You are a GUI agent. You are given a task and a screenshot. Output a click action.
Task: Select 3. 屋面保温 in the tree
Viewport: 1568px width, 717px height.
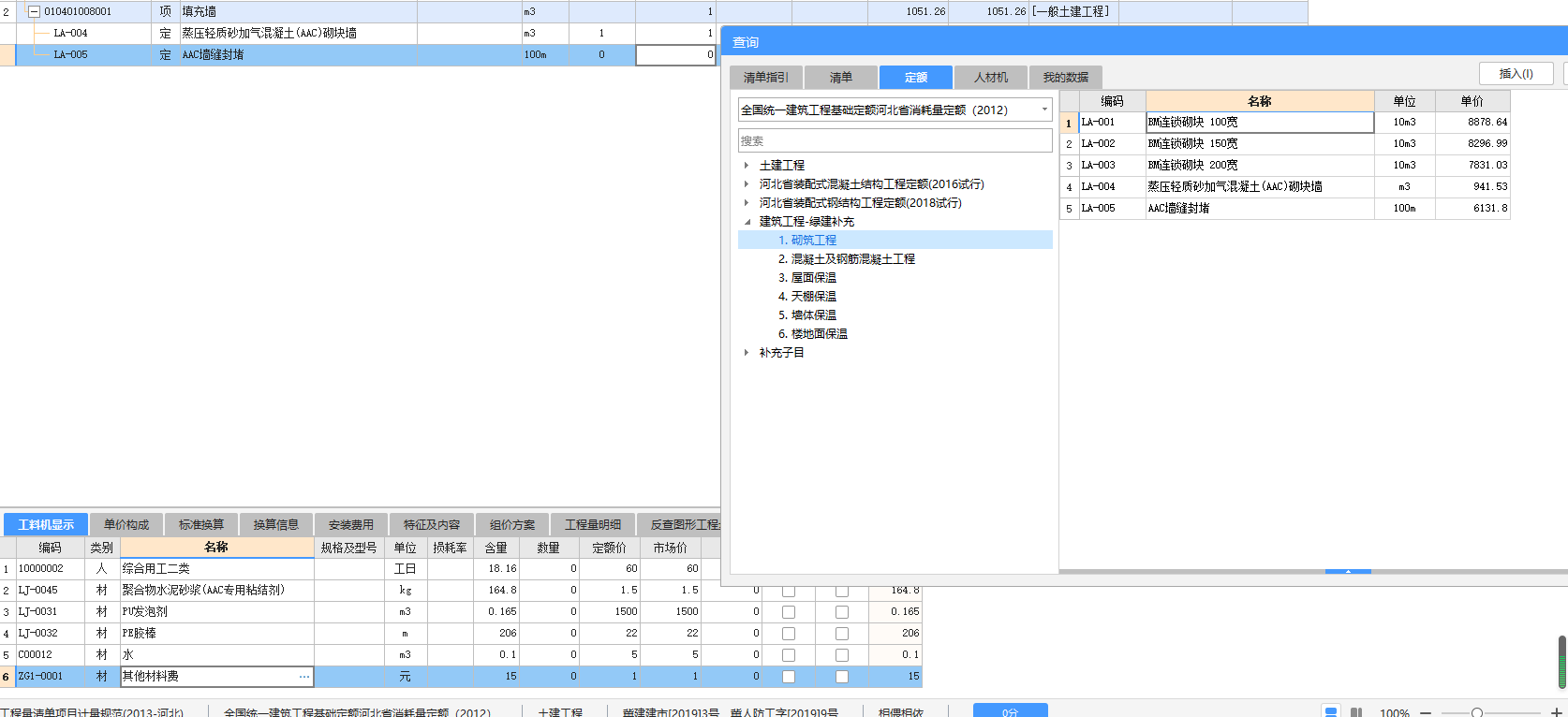tap(807, 278)
